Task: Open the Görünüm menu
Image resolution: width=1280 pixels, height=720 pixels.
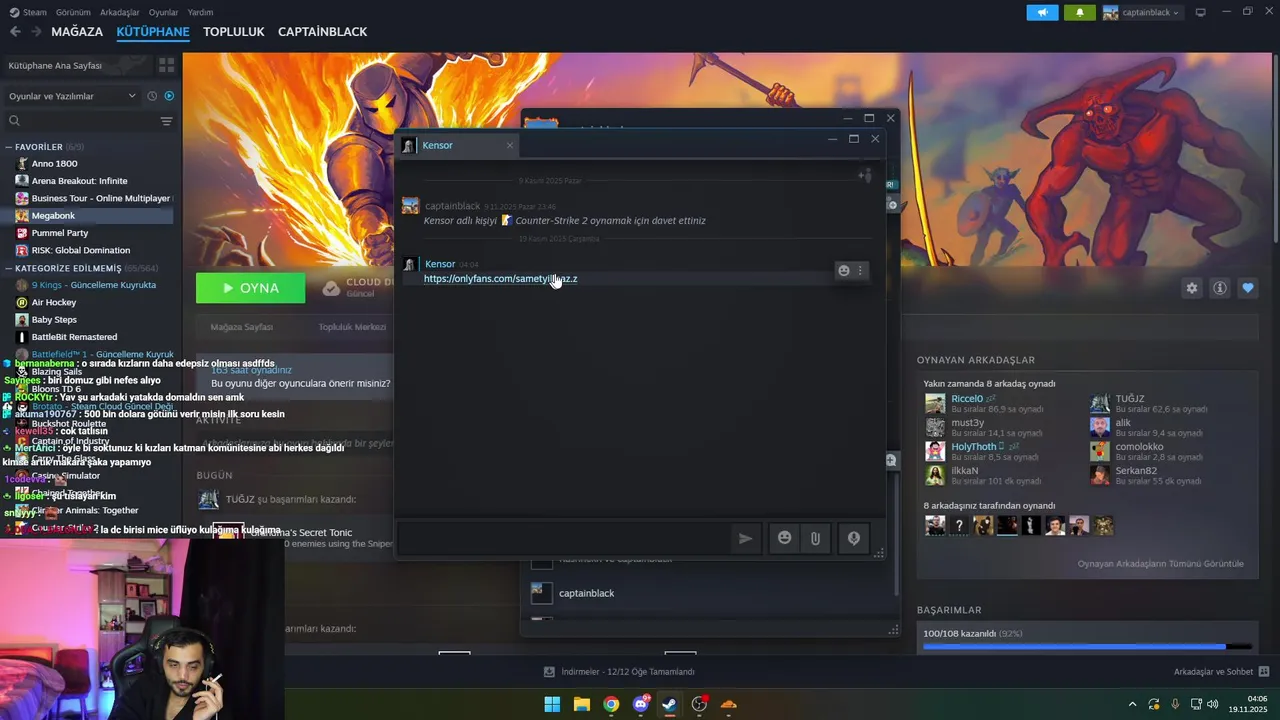Action: pos(73,12)
